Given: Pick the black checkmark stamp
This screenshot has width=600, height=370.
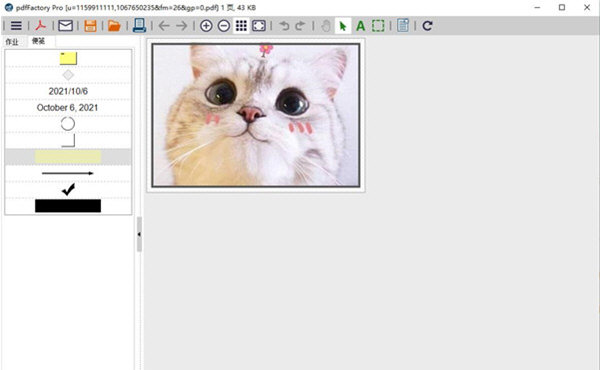Looking at the screenshot, I should [x=68, y=189].
